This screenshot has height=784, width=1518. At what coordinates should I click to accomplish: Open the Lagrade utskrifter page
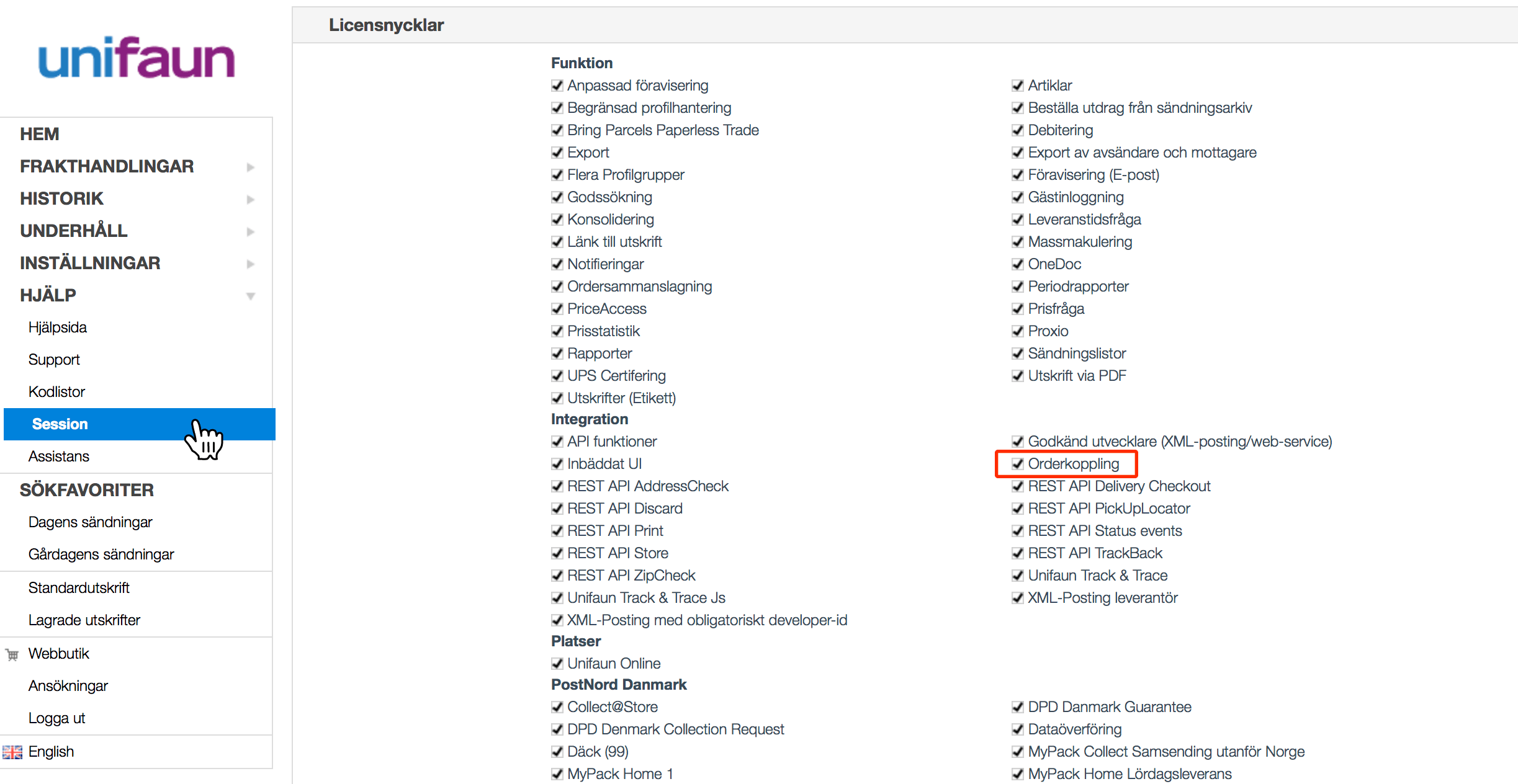tap(84, 620)
